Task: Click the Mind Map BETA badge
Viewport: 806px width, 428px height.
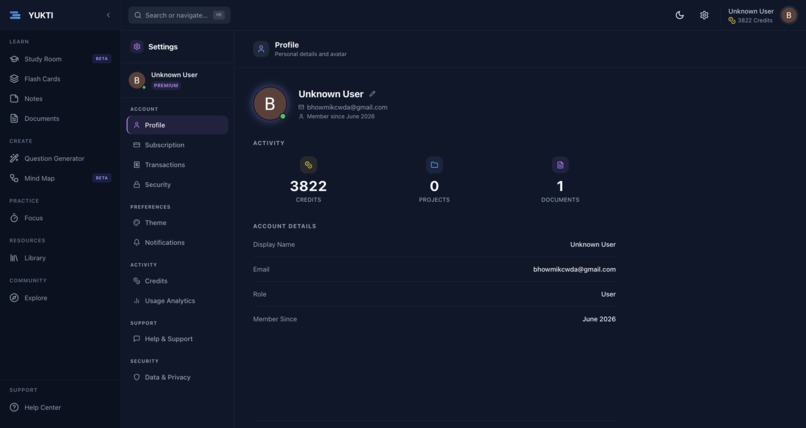Action: [x=102, y=178]
